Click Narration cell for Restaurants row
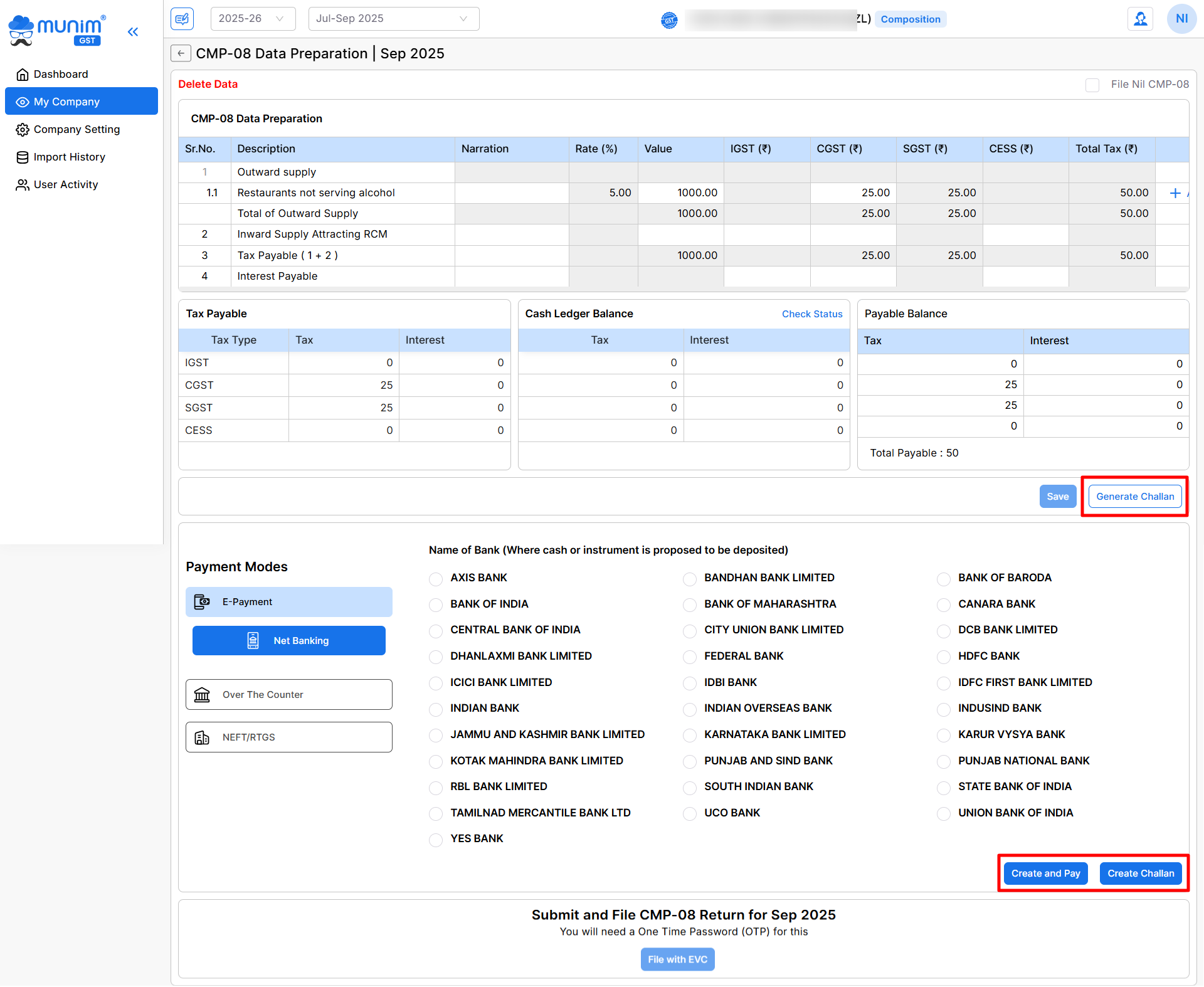Image resolution: width=1204 pixels, height=987 pixels. pos(511,193)
